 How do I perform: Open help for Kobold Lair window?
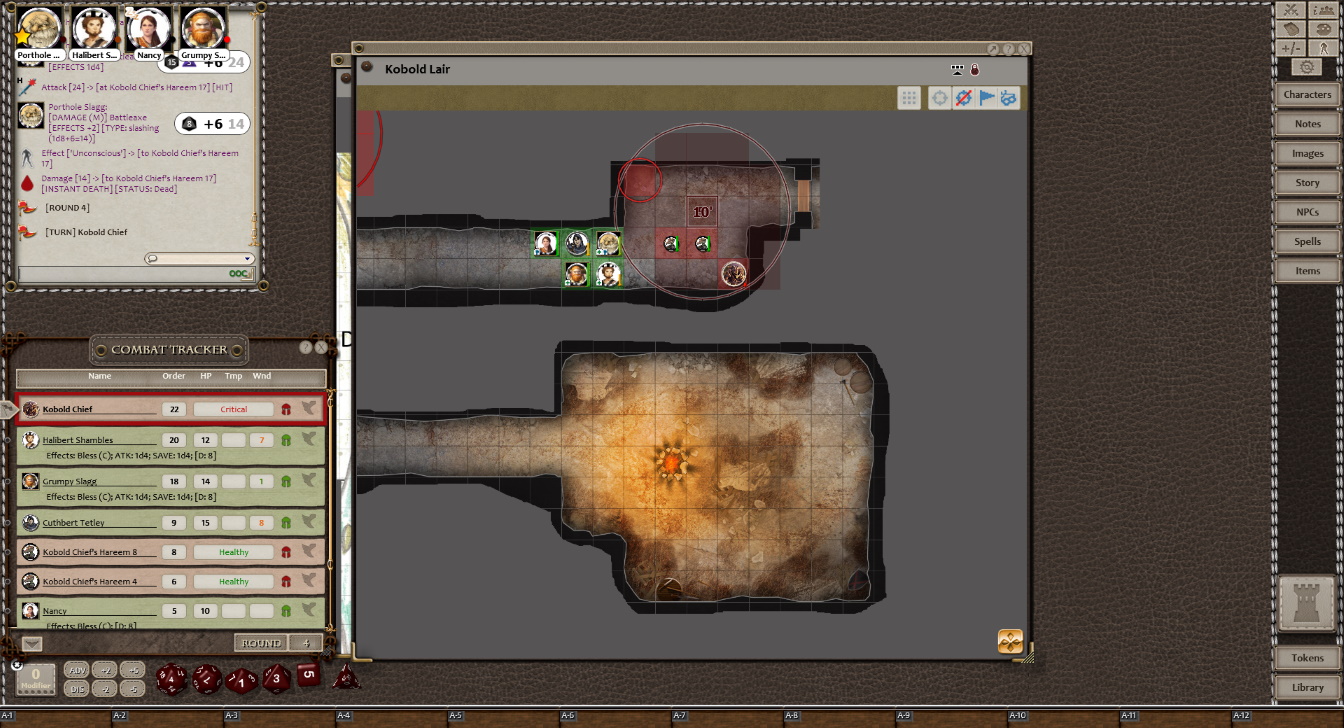pyautogui.click(x=1008, y=49)
